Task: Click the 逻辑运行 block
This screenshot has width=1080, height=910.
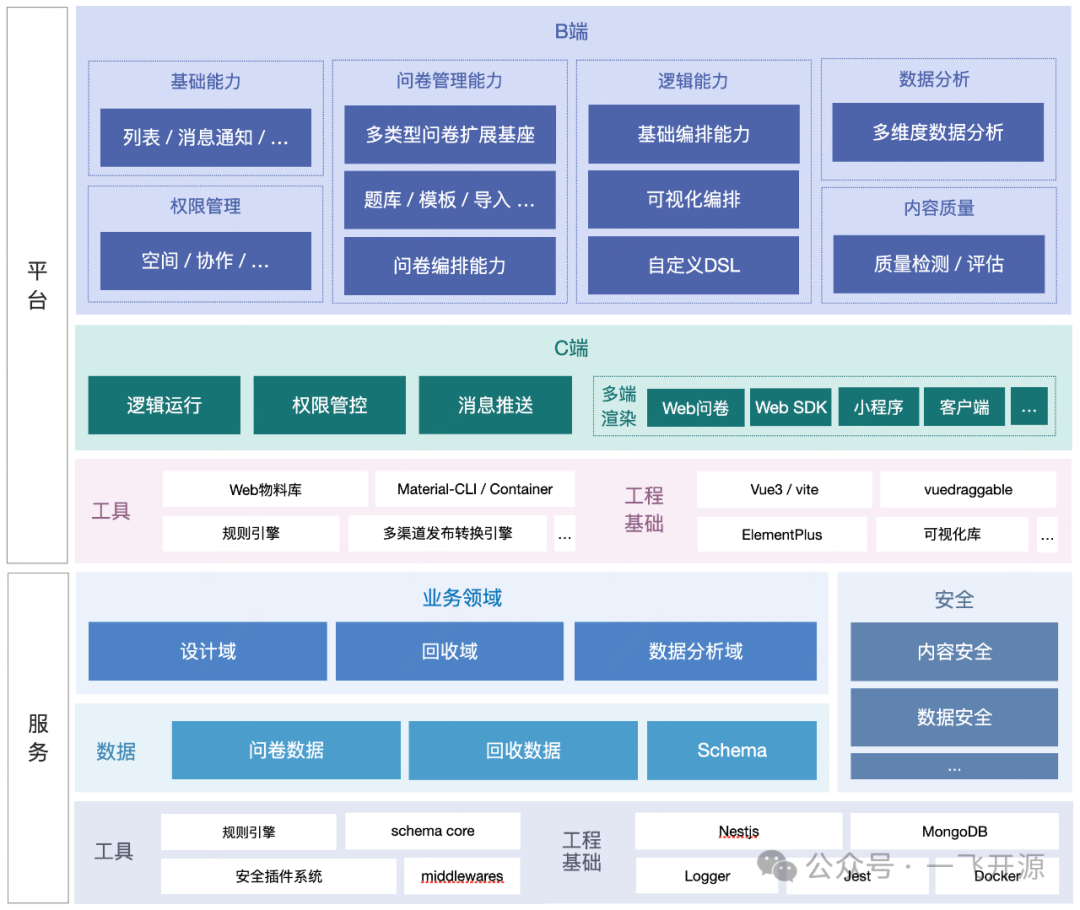Action: tap(165, 405)
